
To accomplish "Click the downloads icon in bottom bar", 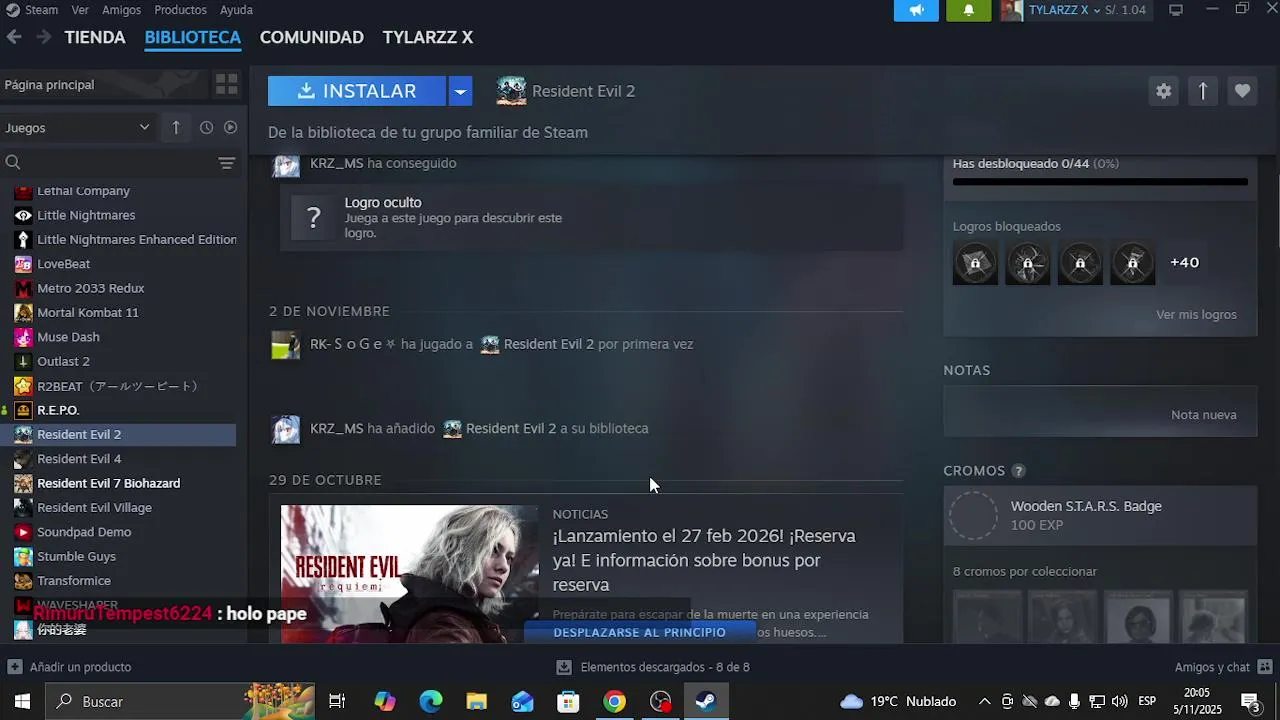I will pos(564,667).
